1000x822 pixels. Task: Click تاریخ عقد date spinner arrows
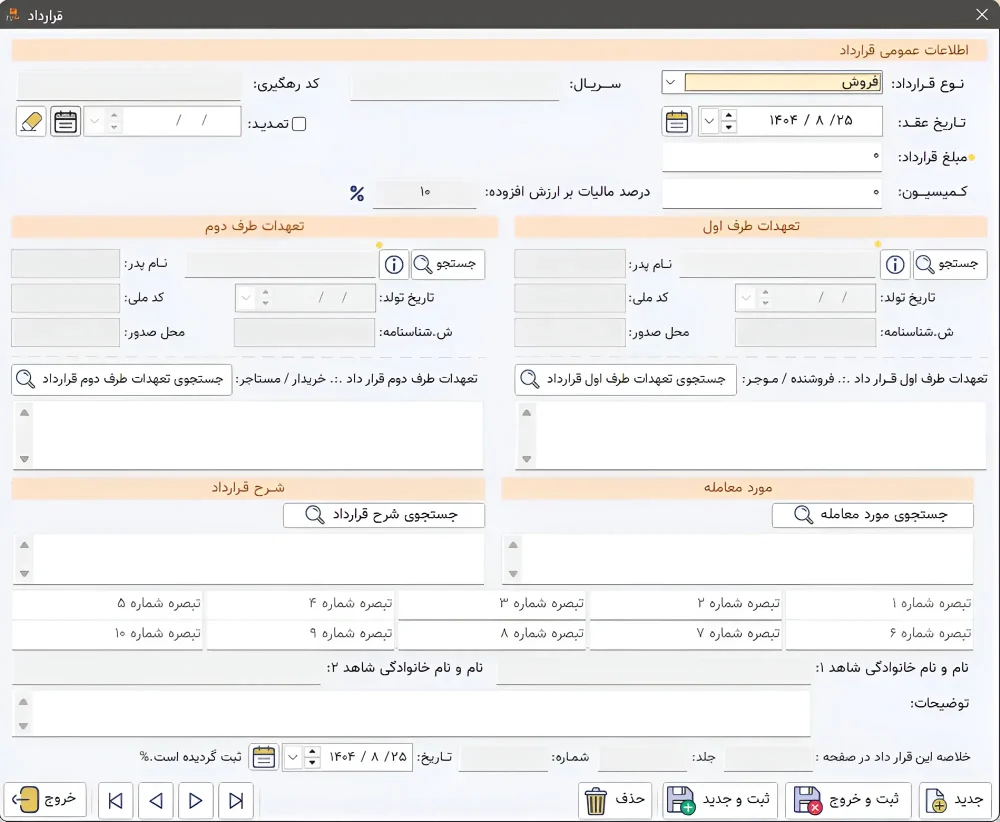[728, 121]
